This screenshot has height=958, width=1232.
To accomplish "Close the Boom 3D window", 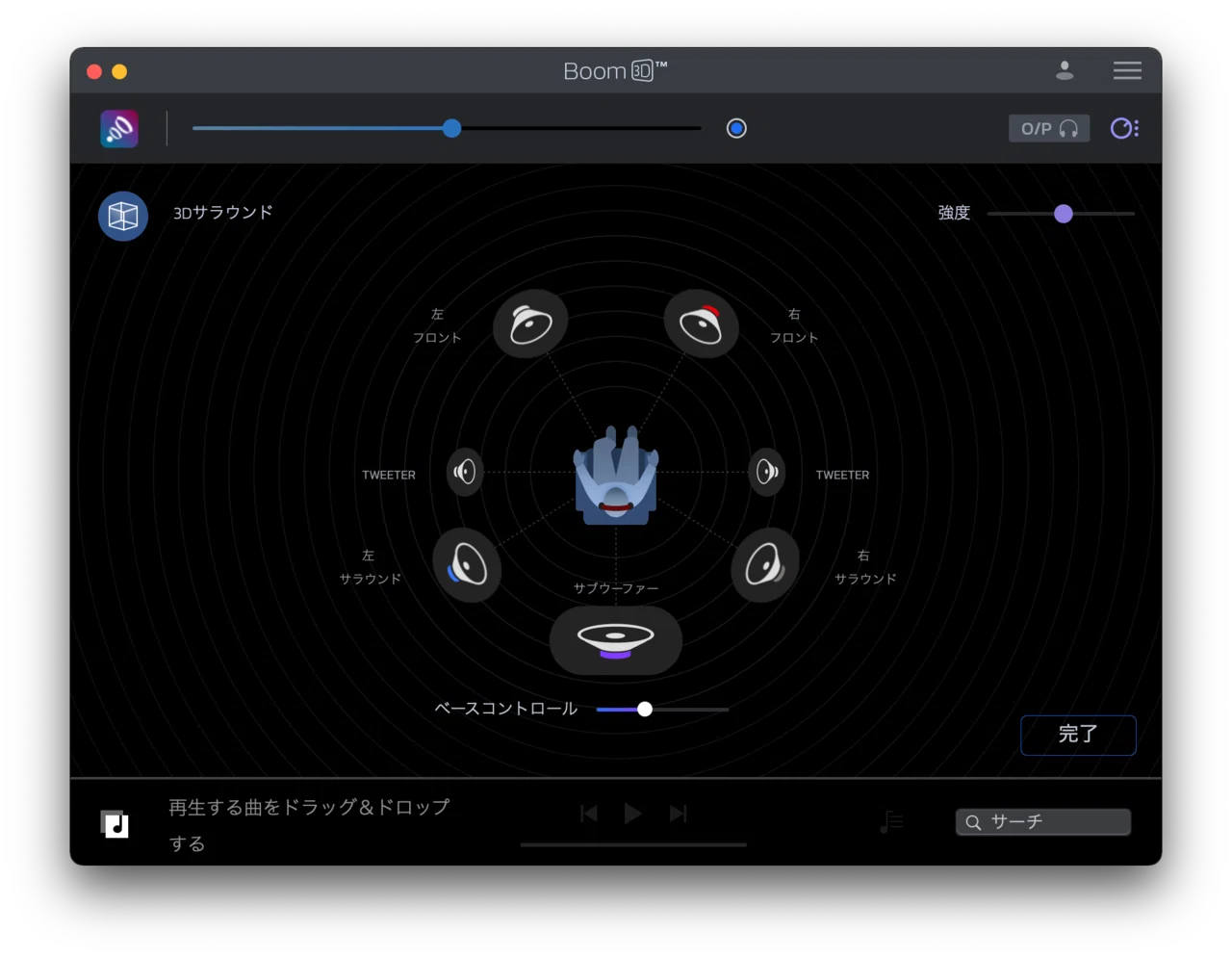I will (x=94, y=71).
